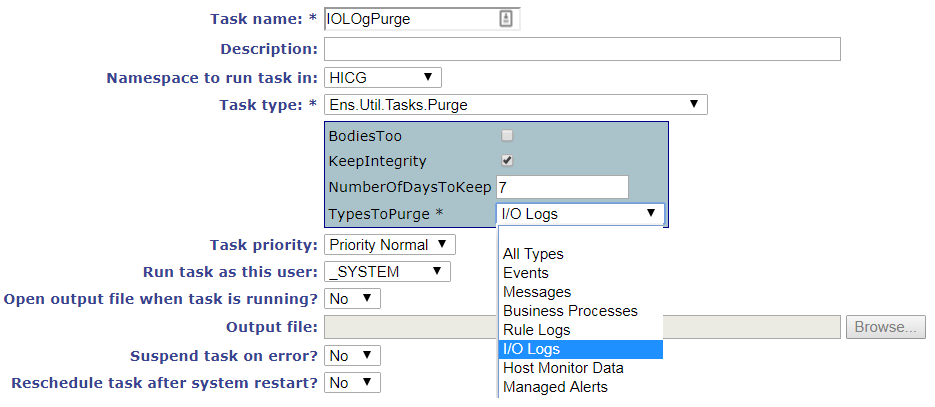
Task: Select the highlighted I/O Logs option
Action: pos(532,349)
